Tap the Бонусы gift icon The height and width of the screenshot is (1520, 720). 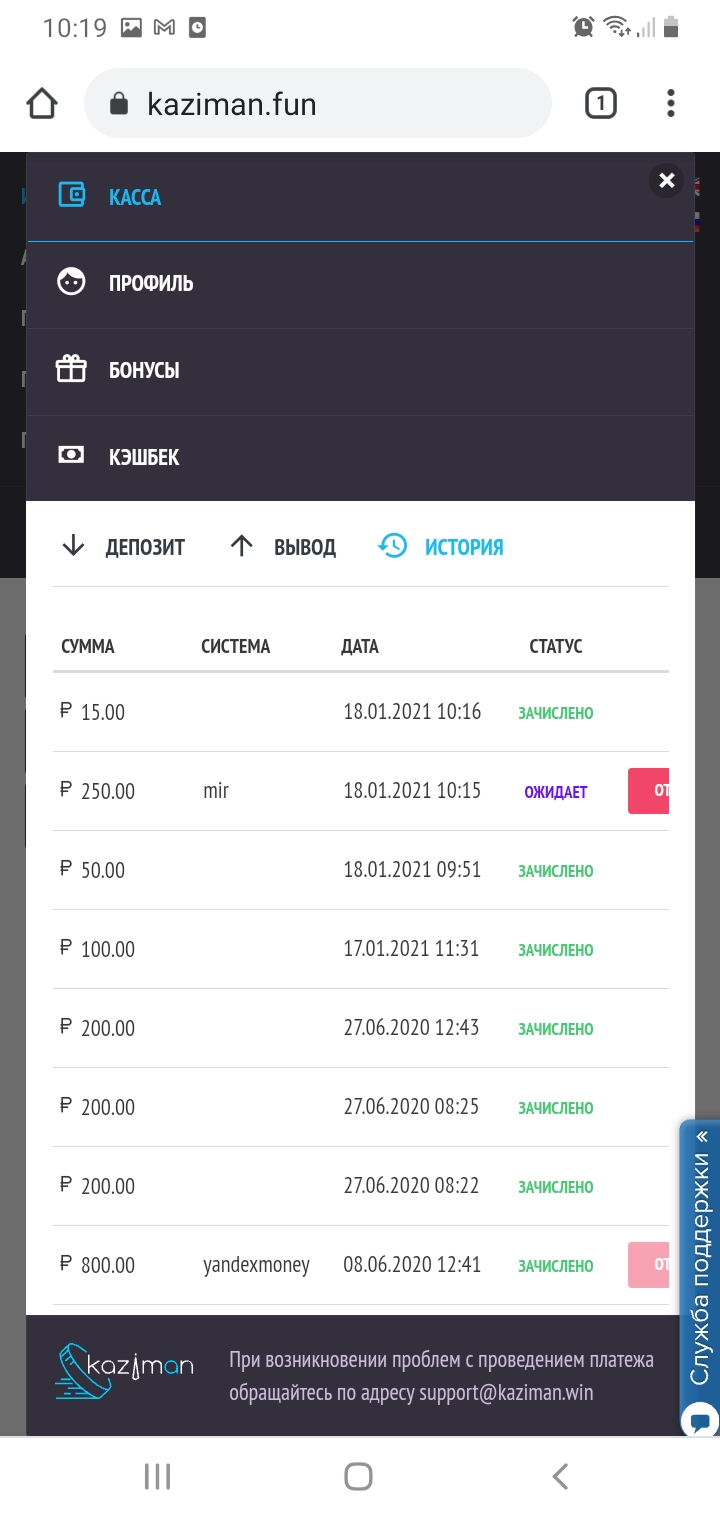coord(71,370)
